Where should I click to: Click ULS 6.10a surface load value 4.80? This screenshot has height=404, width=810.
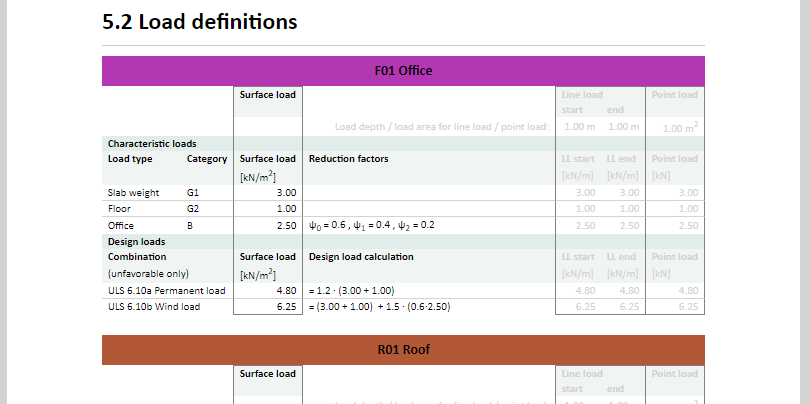[285, 290]
